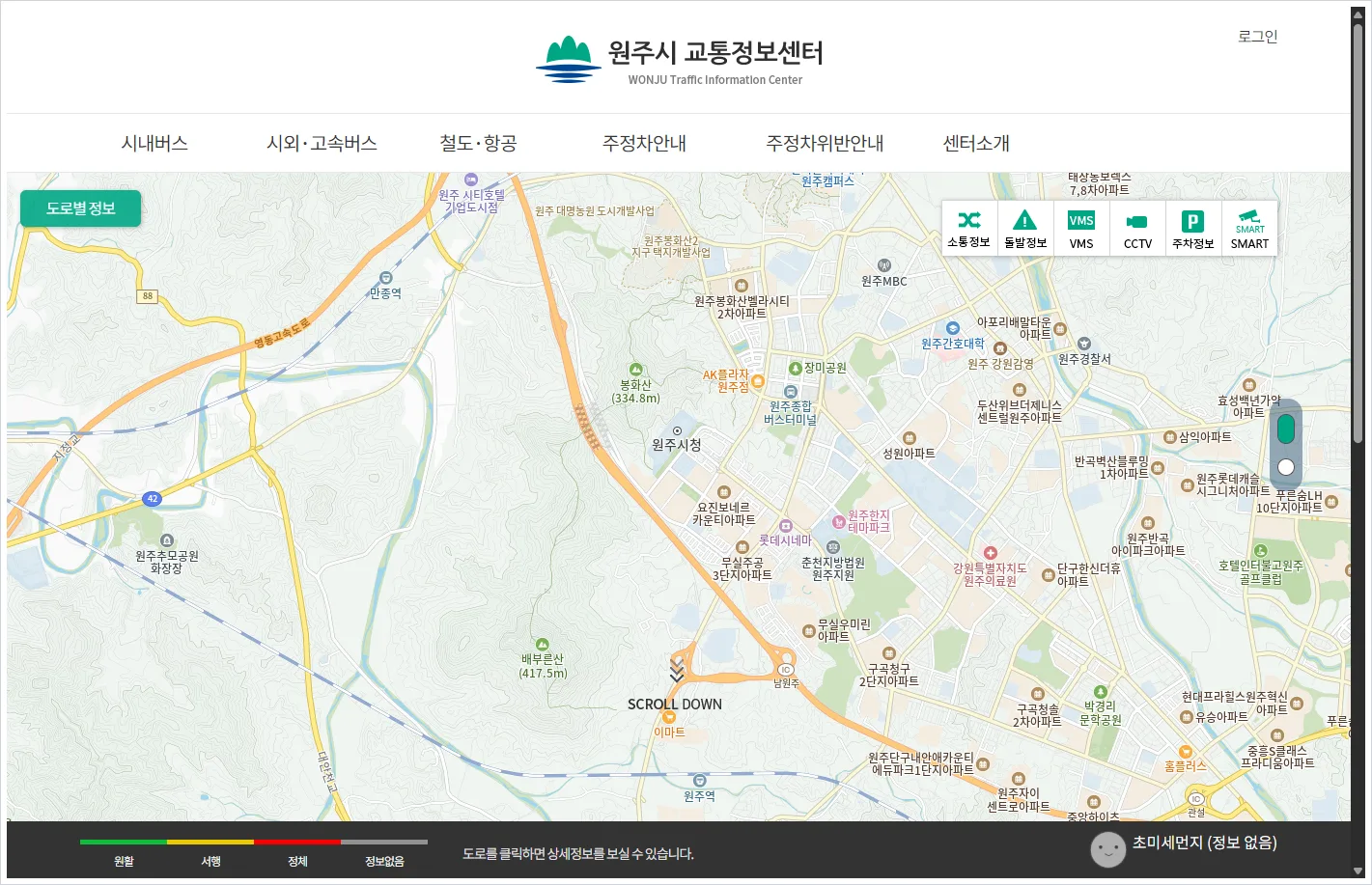Open the 주정차안내 menu
Screen dimensions: 1372x885
tap(644, 143)
